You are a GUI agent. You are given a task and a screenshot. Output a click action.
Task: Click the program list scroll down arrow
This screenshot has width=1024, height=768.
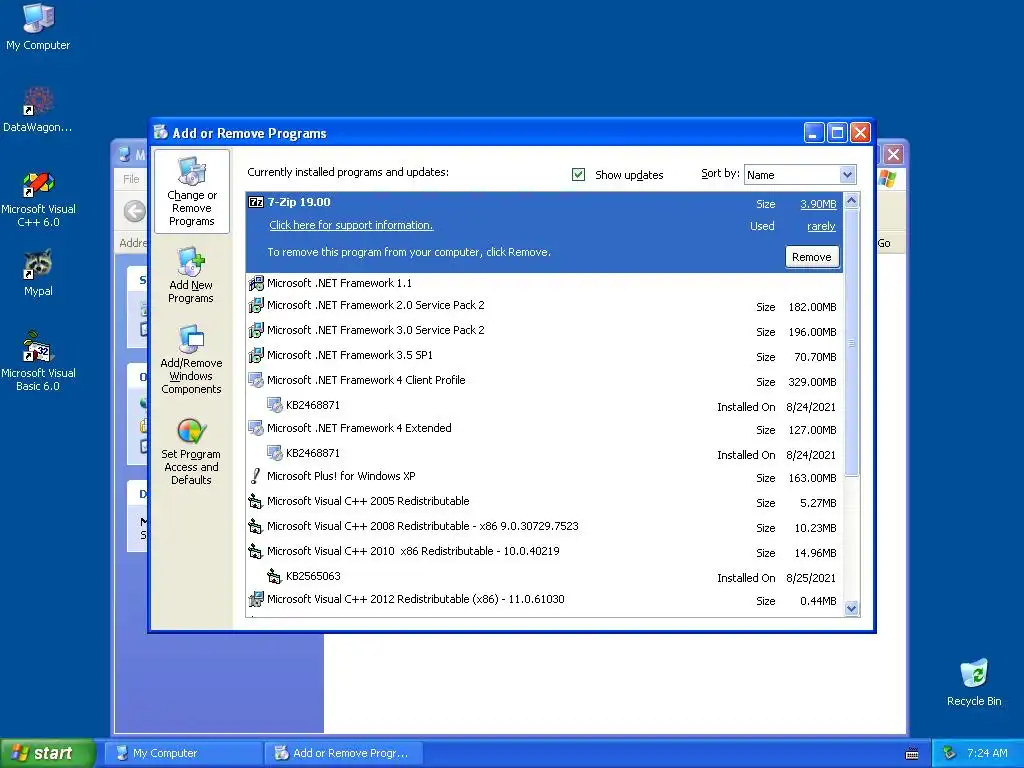852,609
